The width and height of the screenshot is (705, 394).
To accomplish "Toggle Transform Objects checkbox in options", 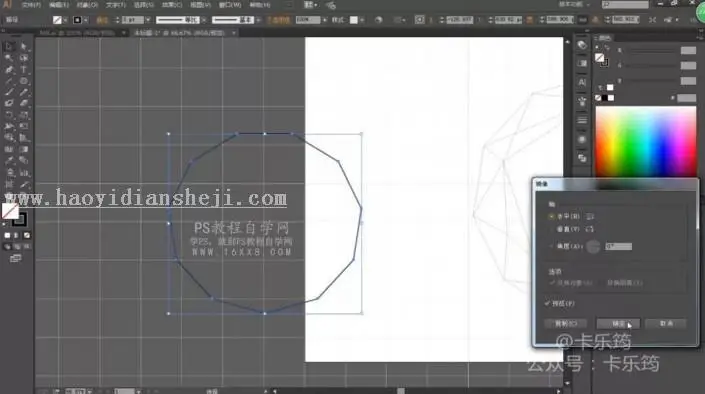I will click(552, 283).
